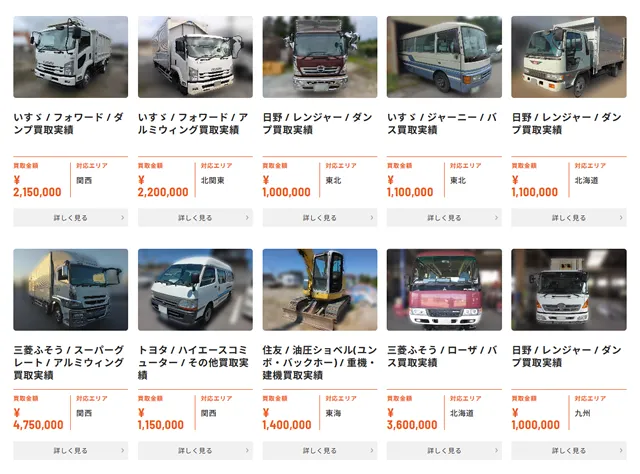This screenshot has width=640, height=474.
Task: Click 詳しく見る under the ¥1,400,000 listing
Action: click(320, 450)
